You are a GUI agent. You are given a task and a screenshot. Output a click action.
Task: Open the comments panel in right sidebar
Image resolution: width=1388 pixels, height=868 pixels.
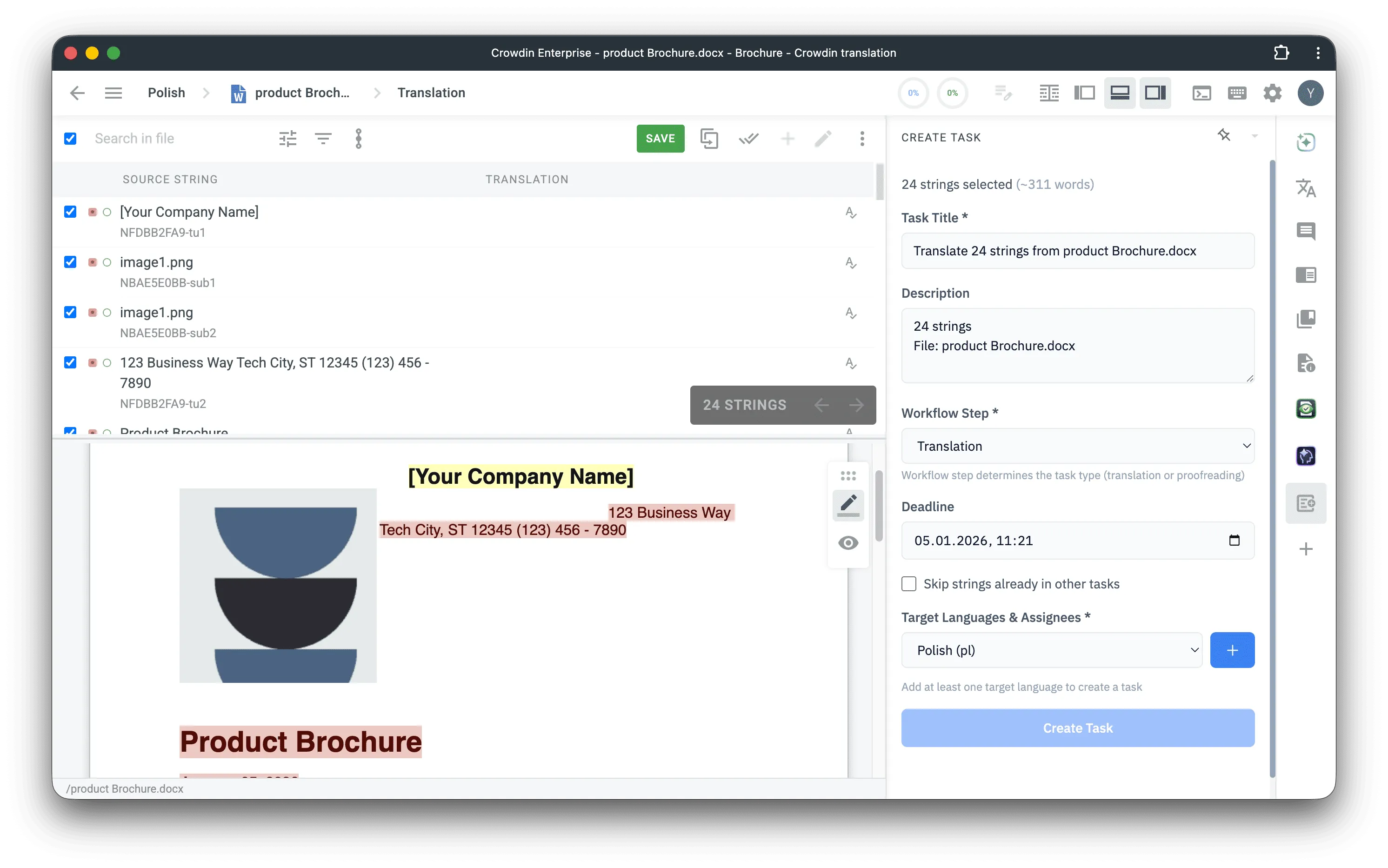click(x=1307, y=231)
